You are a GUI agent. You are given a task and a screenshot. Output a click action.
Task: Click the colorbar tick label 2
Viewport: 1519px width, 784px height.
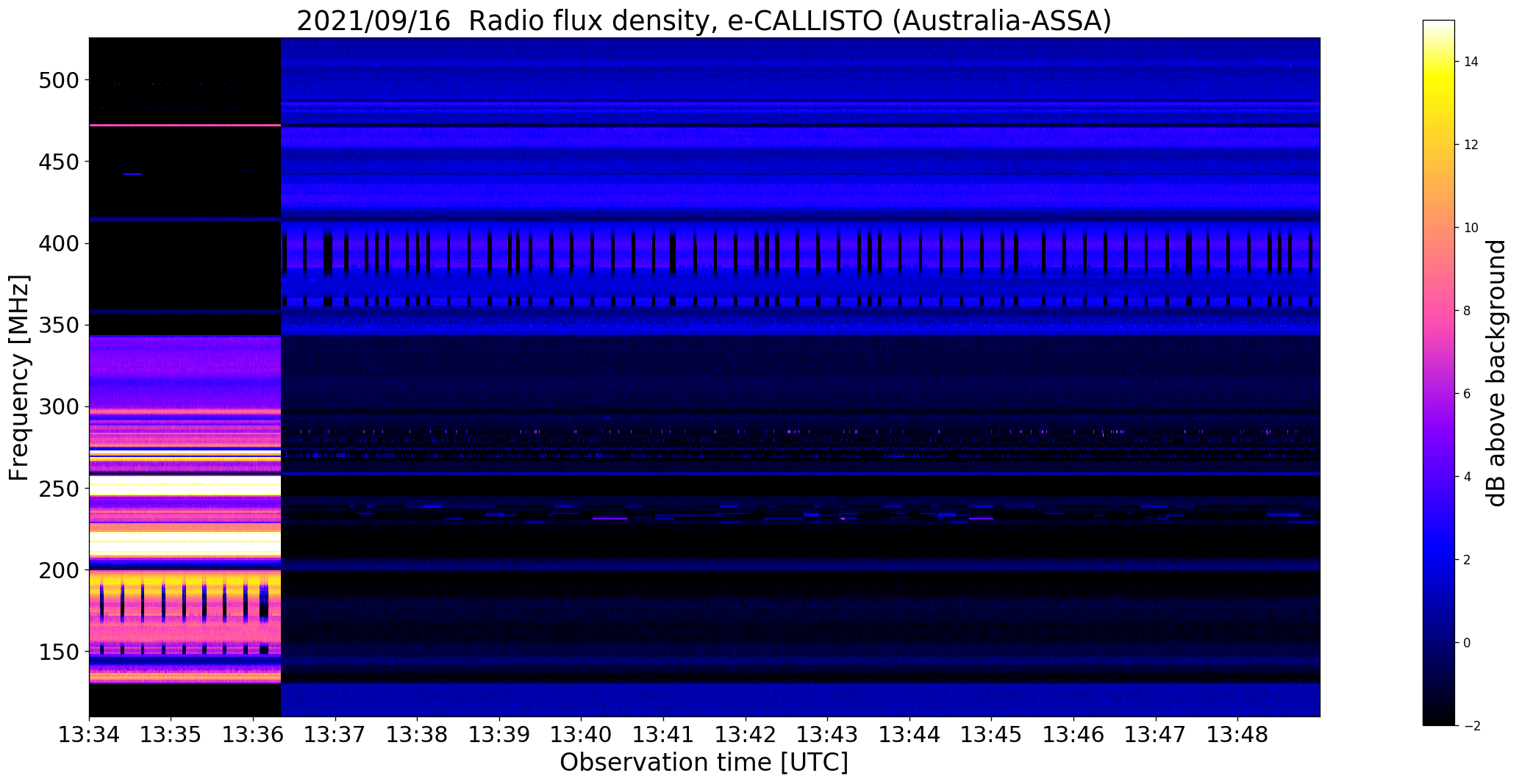[1468, 560]
